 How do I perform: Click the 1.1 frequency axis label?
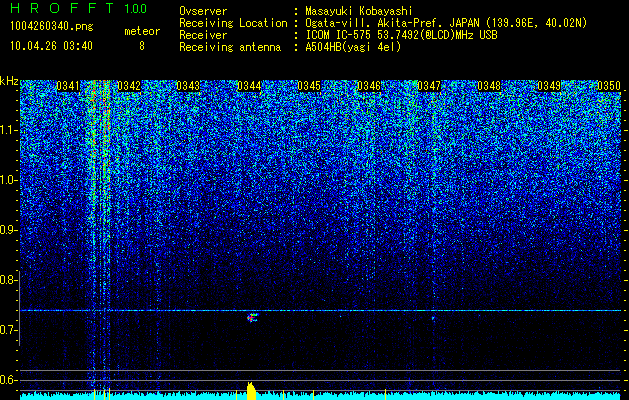[9, 130]
